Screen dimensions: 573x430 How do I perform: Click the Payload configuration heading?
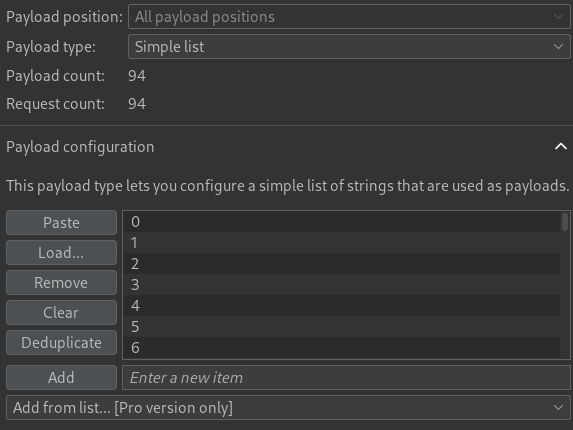pyautogui.click(x=80, y=147)
